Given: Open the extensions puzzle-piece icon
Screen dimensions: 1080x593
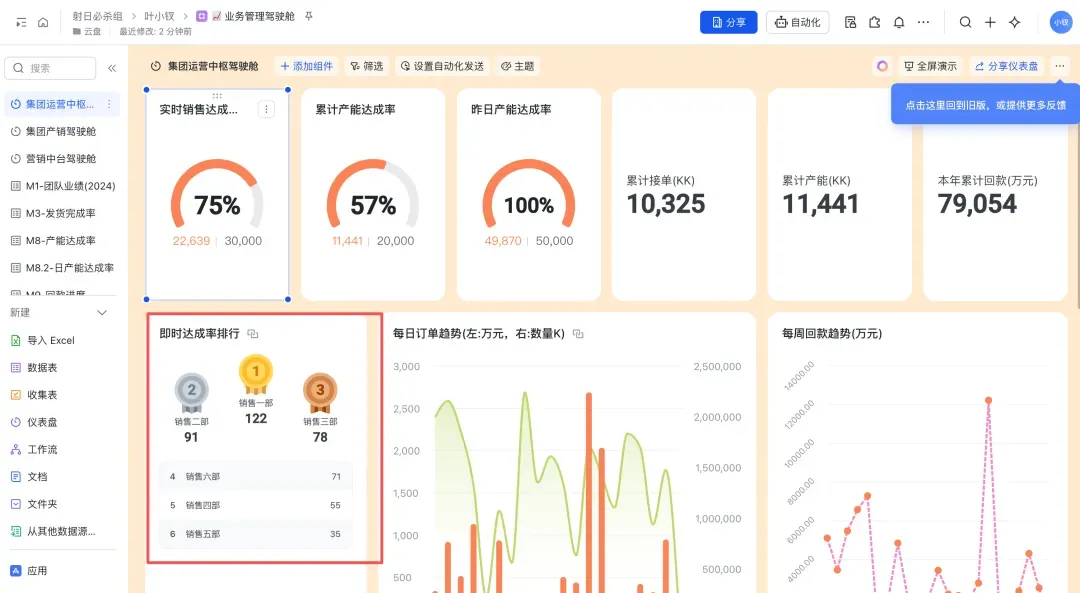Looking at the screenshot, I should coord(875,22).
